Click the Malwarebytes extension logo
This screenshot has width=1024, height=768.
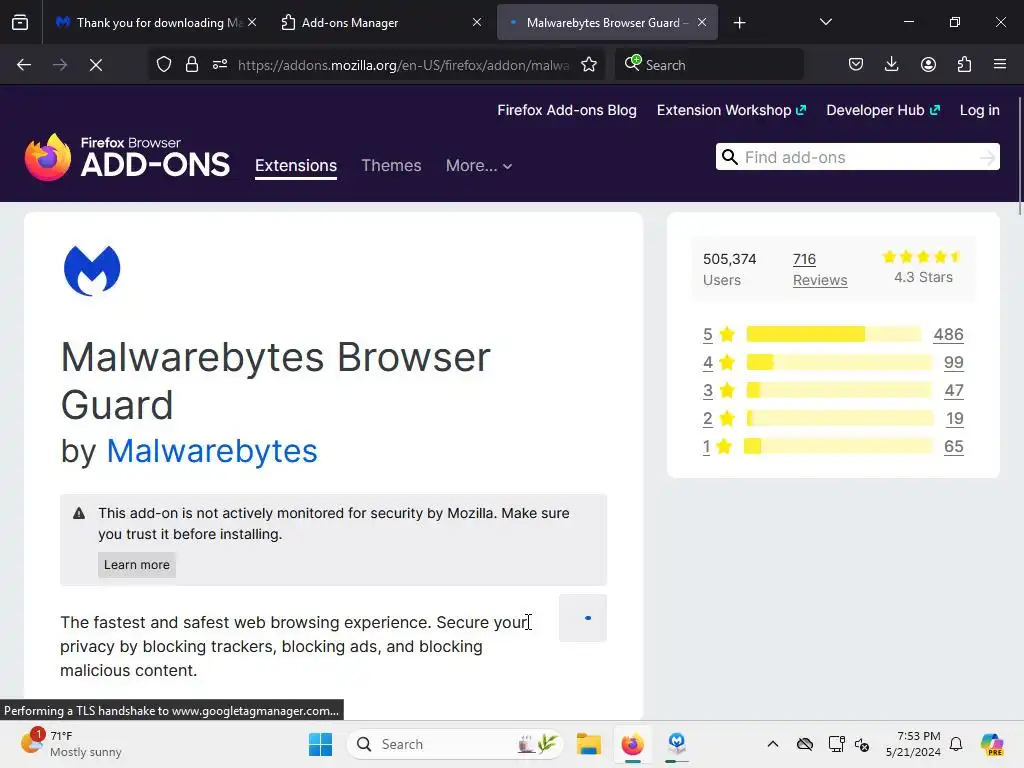(x=92, y=270)
